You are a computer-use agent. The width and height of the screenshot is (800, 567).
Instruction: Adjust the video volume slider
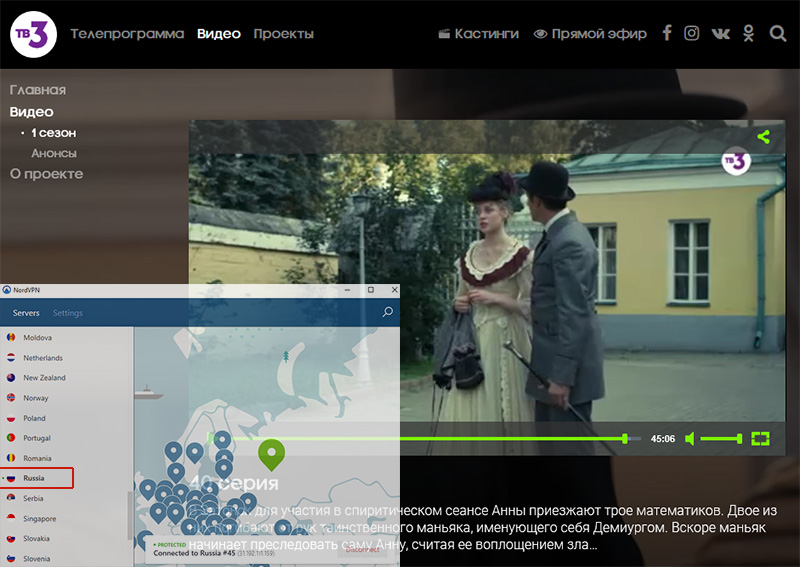(x=721, y=438)
